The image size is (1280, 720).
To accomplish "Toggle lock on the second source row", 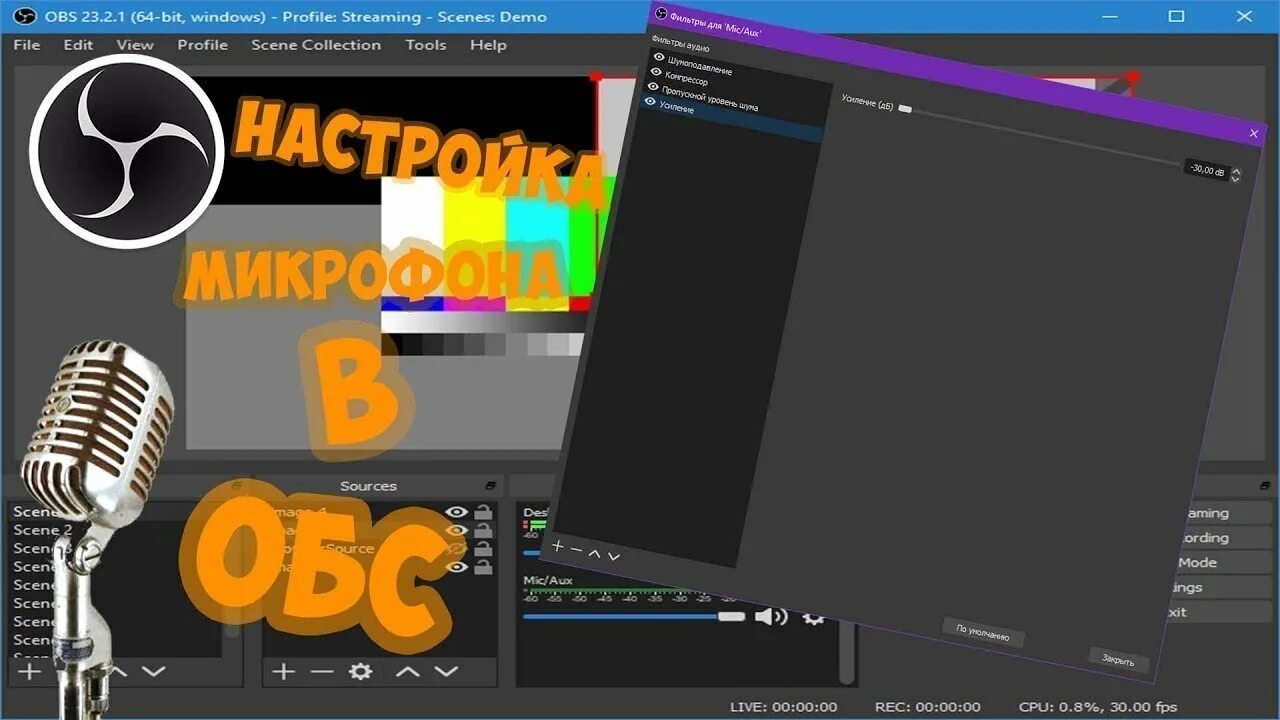I will (x=483, y=530).
